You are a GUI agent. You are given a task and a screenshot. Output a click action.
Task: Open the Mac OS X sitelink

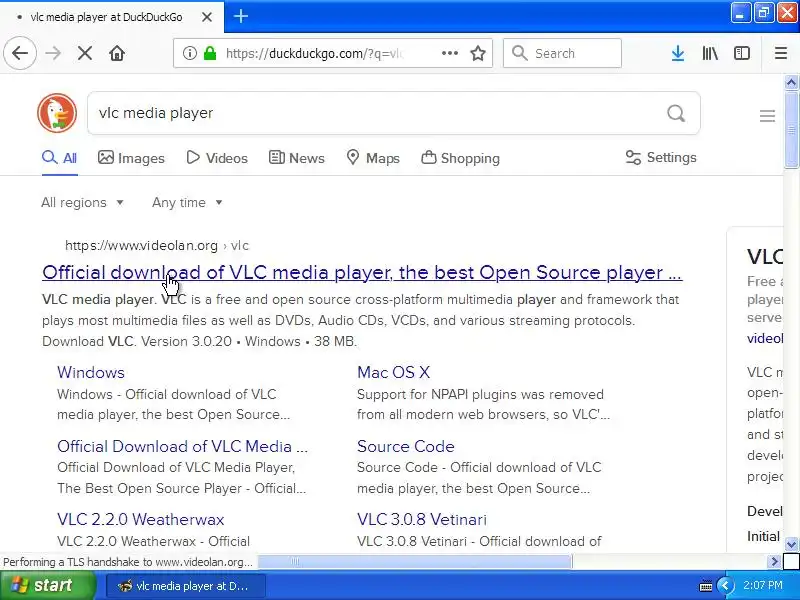point(393,372)
